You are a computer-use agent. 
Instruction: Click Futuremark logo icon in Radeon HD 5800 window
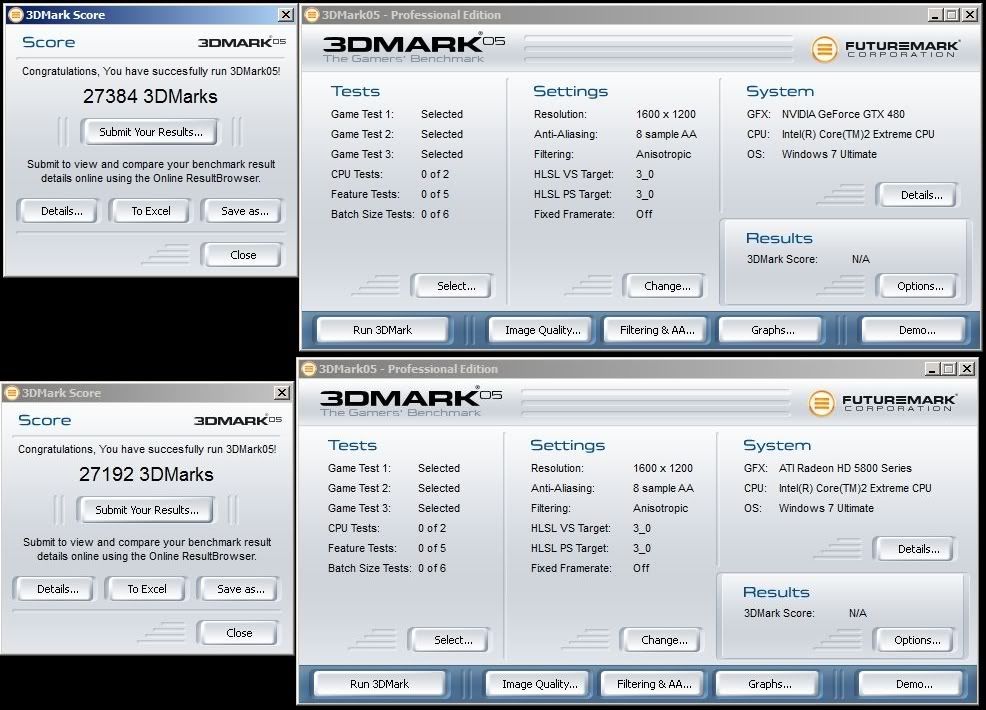[821, 402]
